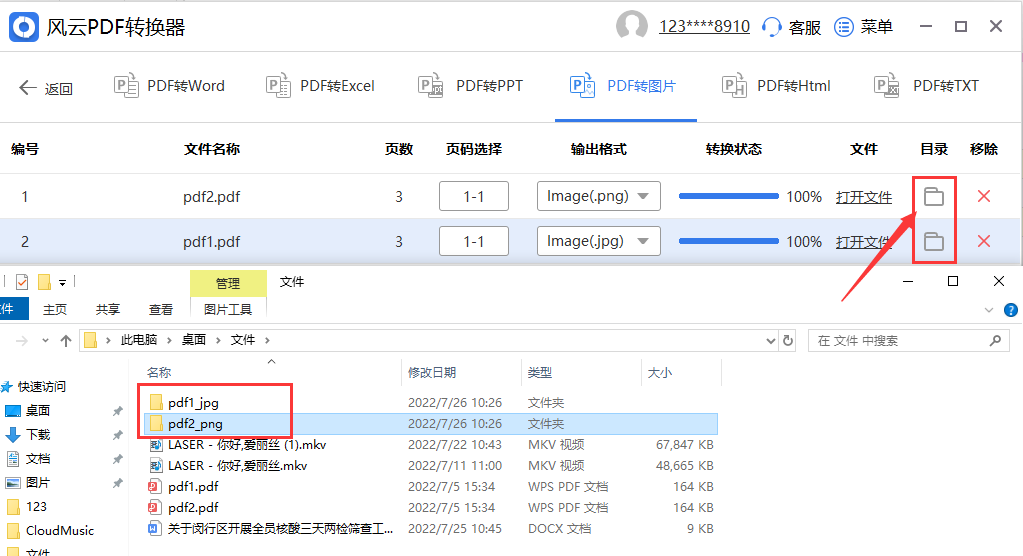The height and width of the screenshot is (556, 1023).
Task: Open account 123****8910 link
Action: [x=704, y=26]
